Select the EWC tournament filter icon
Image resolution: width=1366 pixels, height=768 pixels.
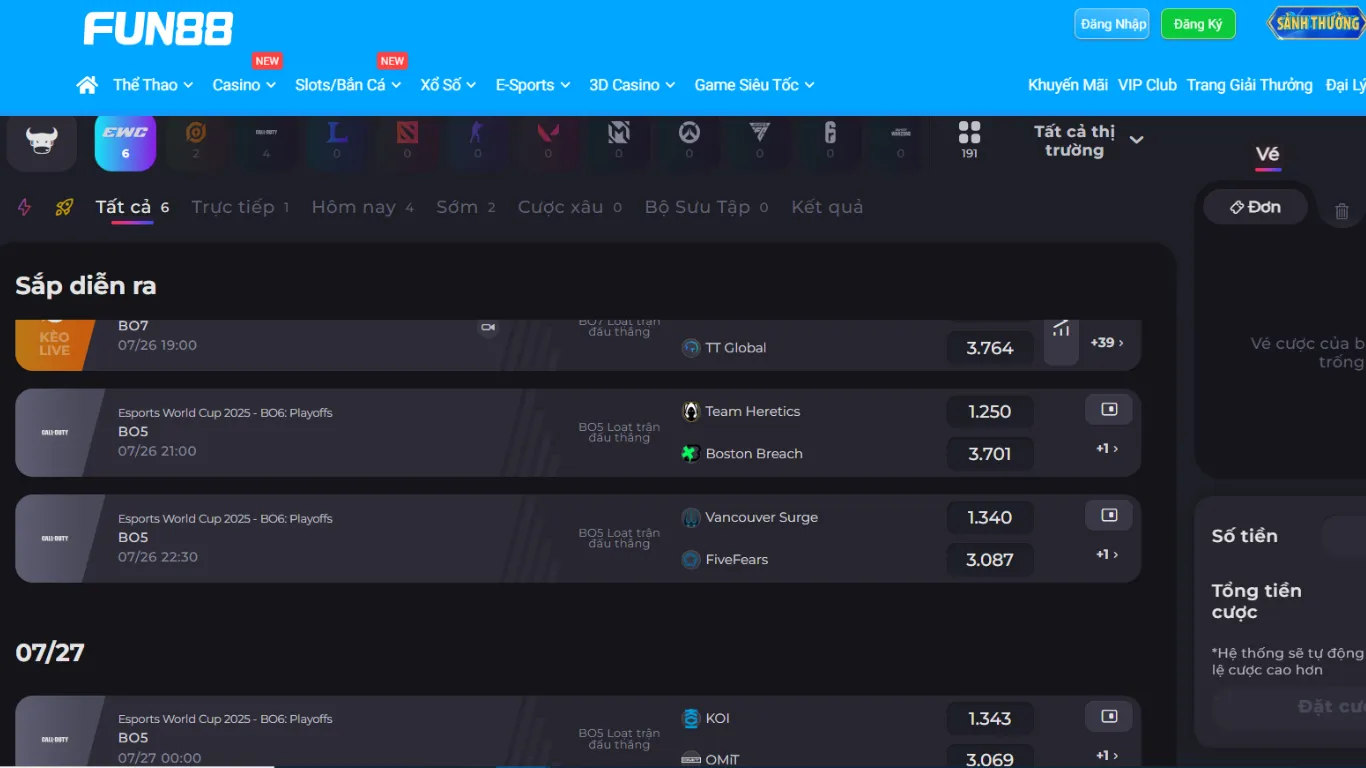pyautogui.click(x=125, y=141)
